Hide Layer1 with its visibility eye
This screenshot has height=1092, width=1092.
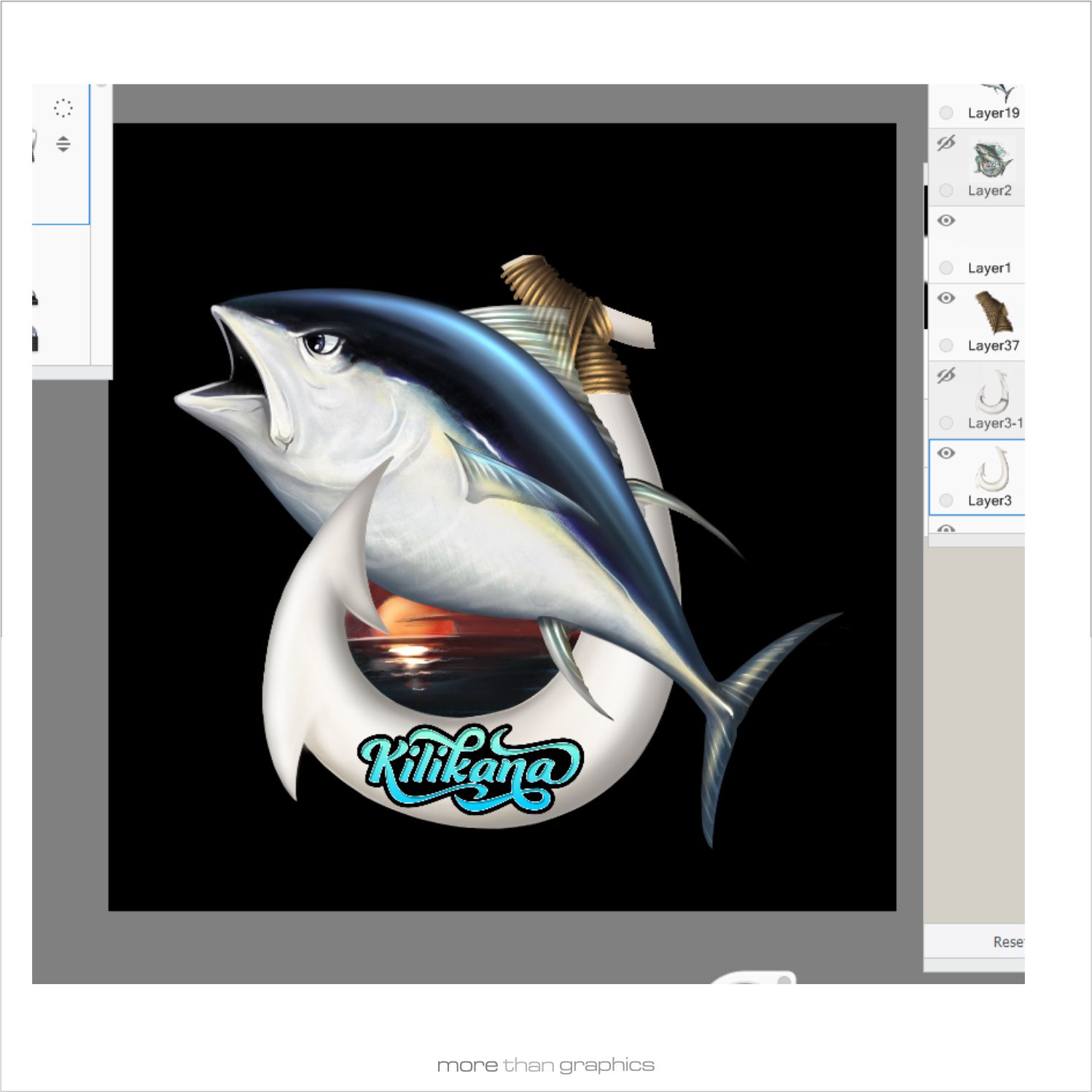[947, 219]
